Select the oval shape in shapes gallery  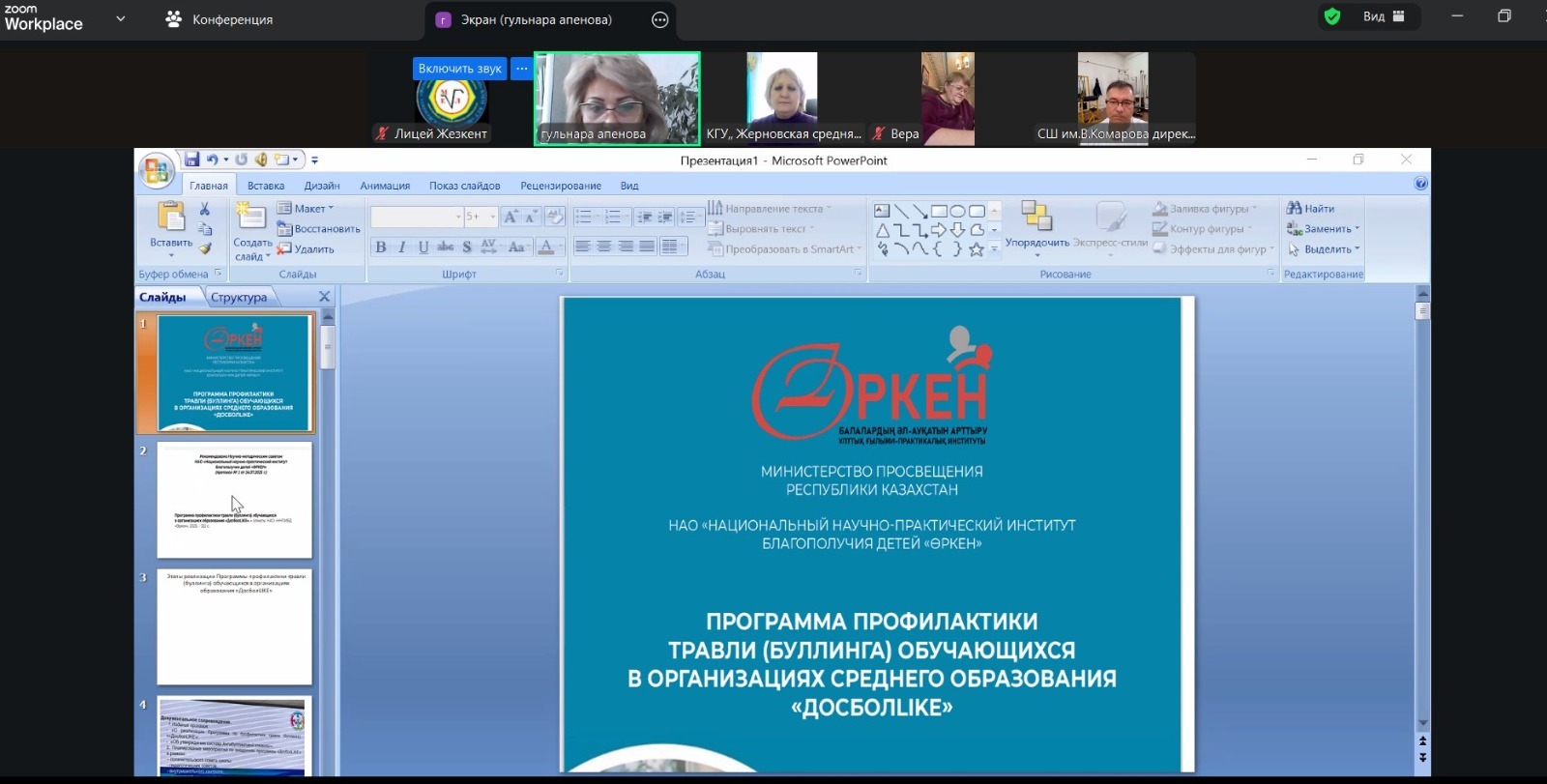pyautogui.click(x=957, y=211)
